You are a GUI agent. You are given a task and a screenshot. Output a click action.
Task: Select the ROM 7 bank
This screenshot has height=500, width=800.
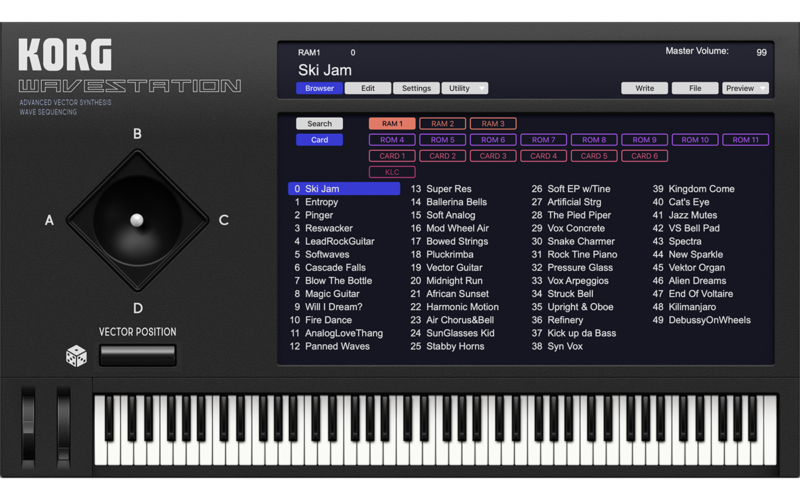coord(543,140)
